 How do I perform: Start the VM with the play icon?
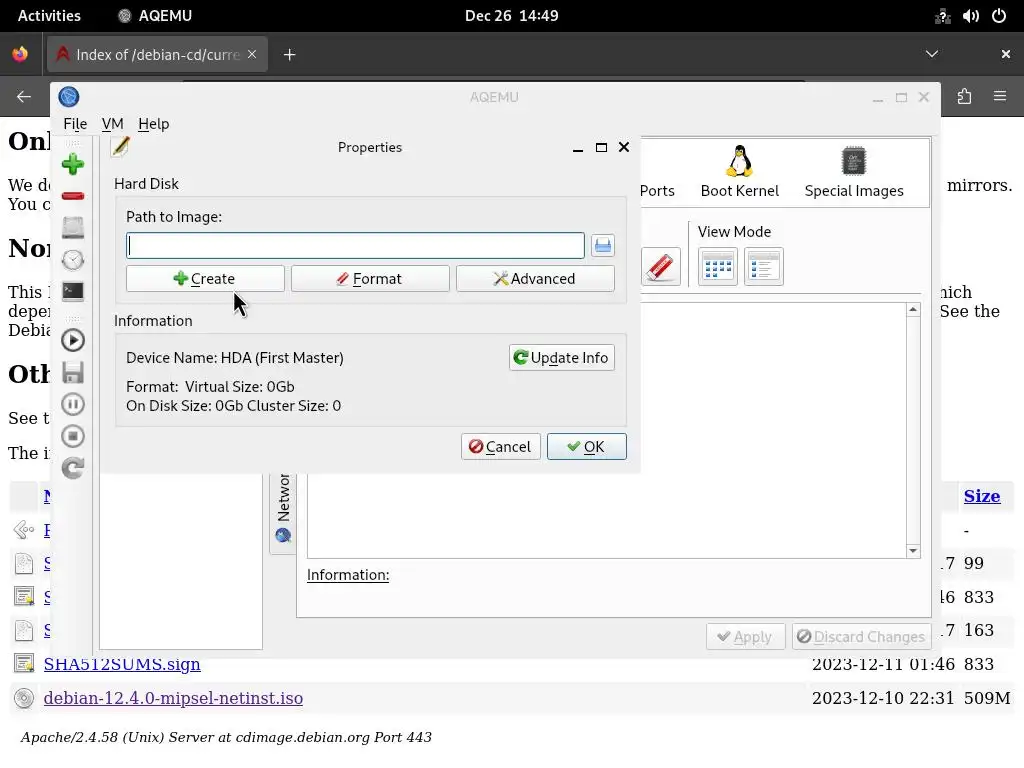(72, 340)
